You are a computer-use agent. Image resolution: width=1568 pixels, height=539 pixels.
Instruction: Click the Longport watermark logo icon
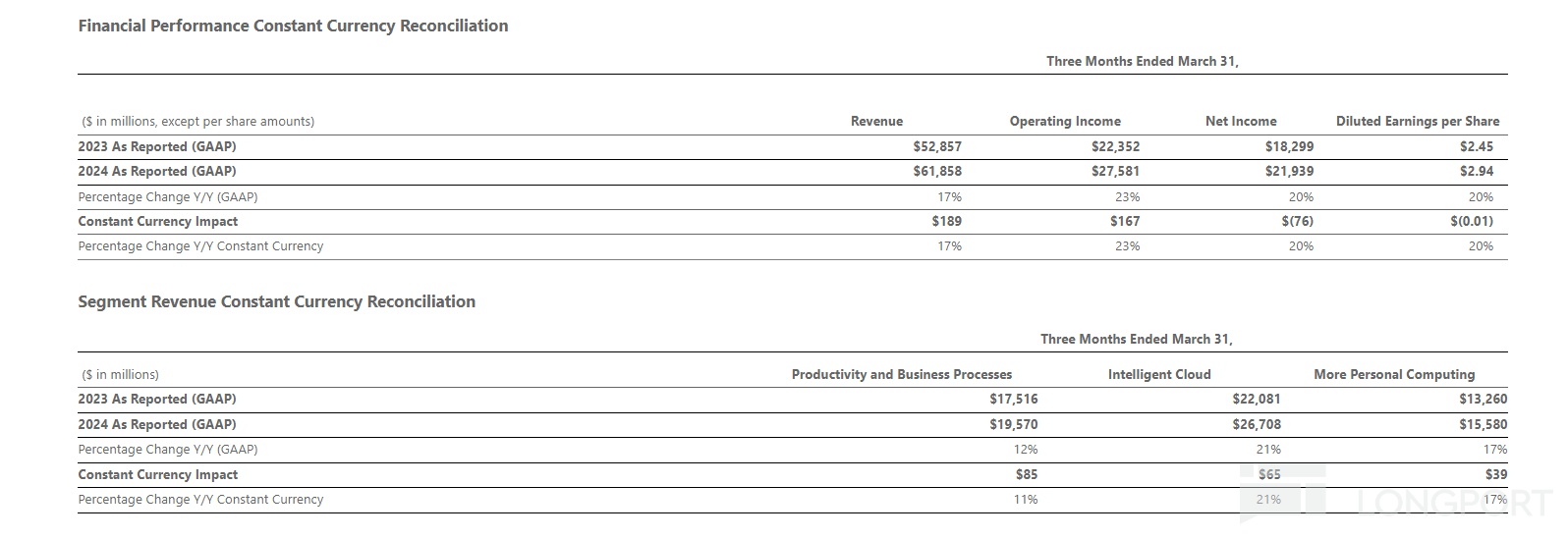coord(1282,493)
